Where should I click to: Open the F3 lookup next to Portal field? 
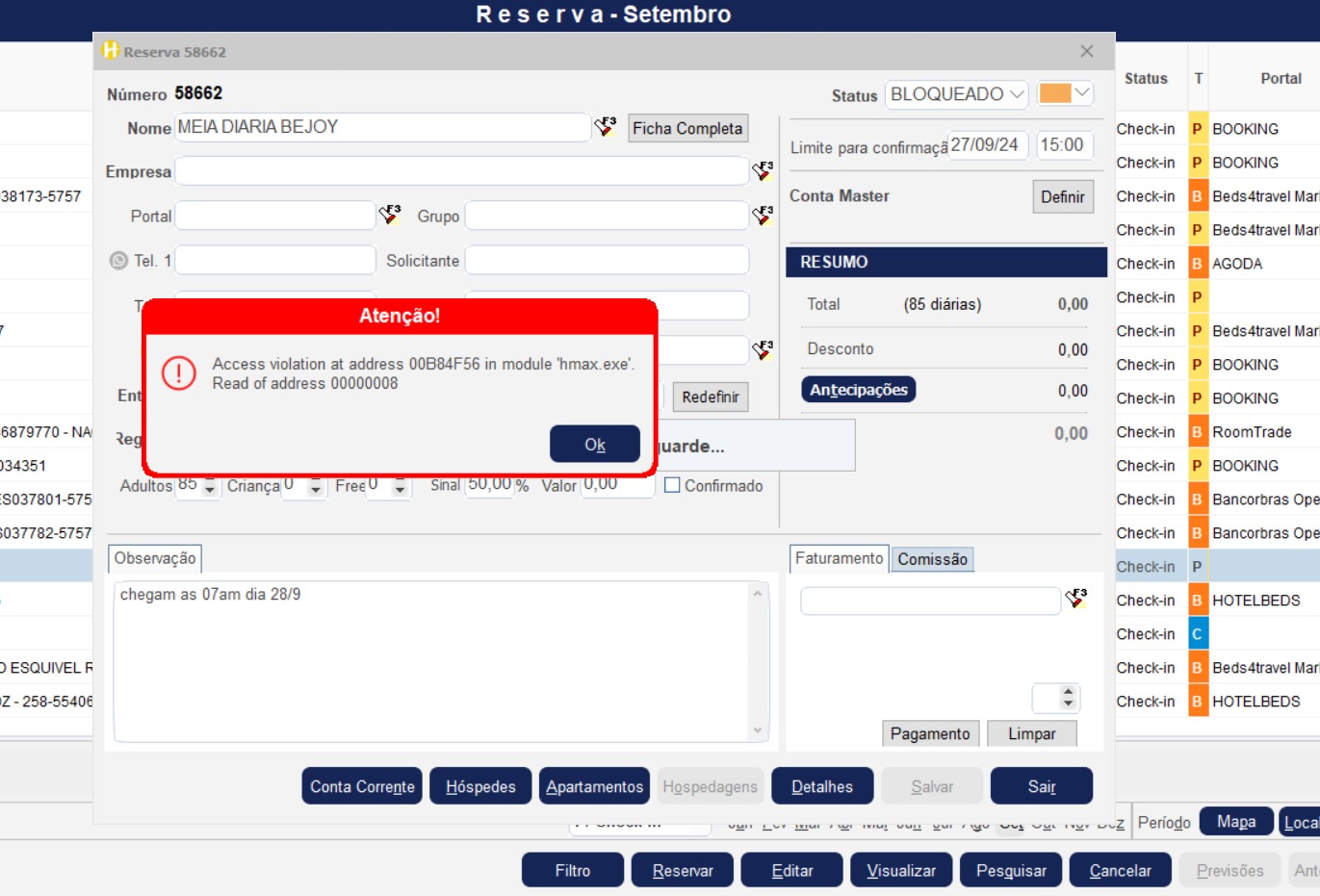coord(390,215)
